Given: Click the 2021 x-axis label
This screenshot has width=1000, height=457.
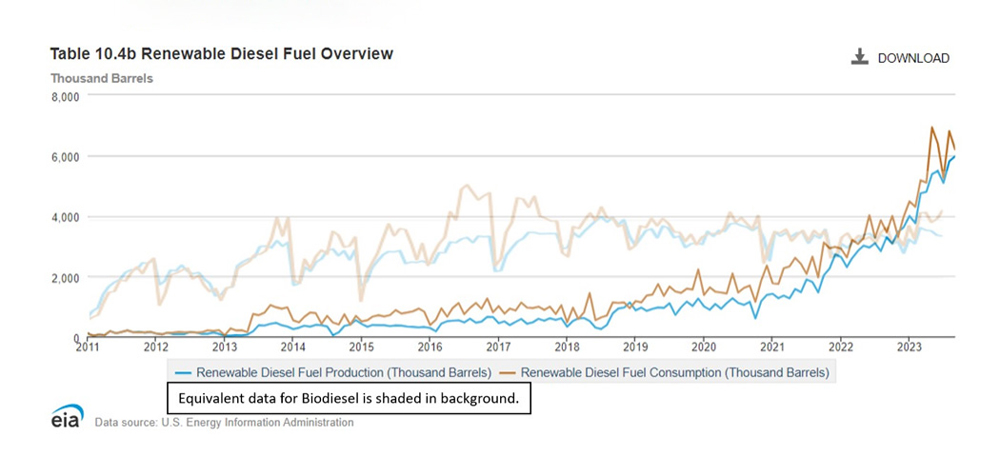Looking at the screenshot, I should pos(772,347).
